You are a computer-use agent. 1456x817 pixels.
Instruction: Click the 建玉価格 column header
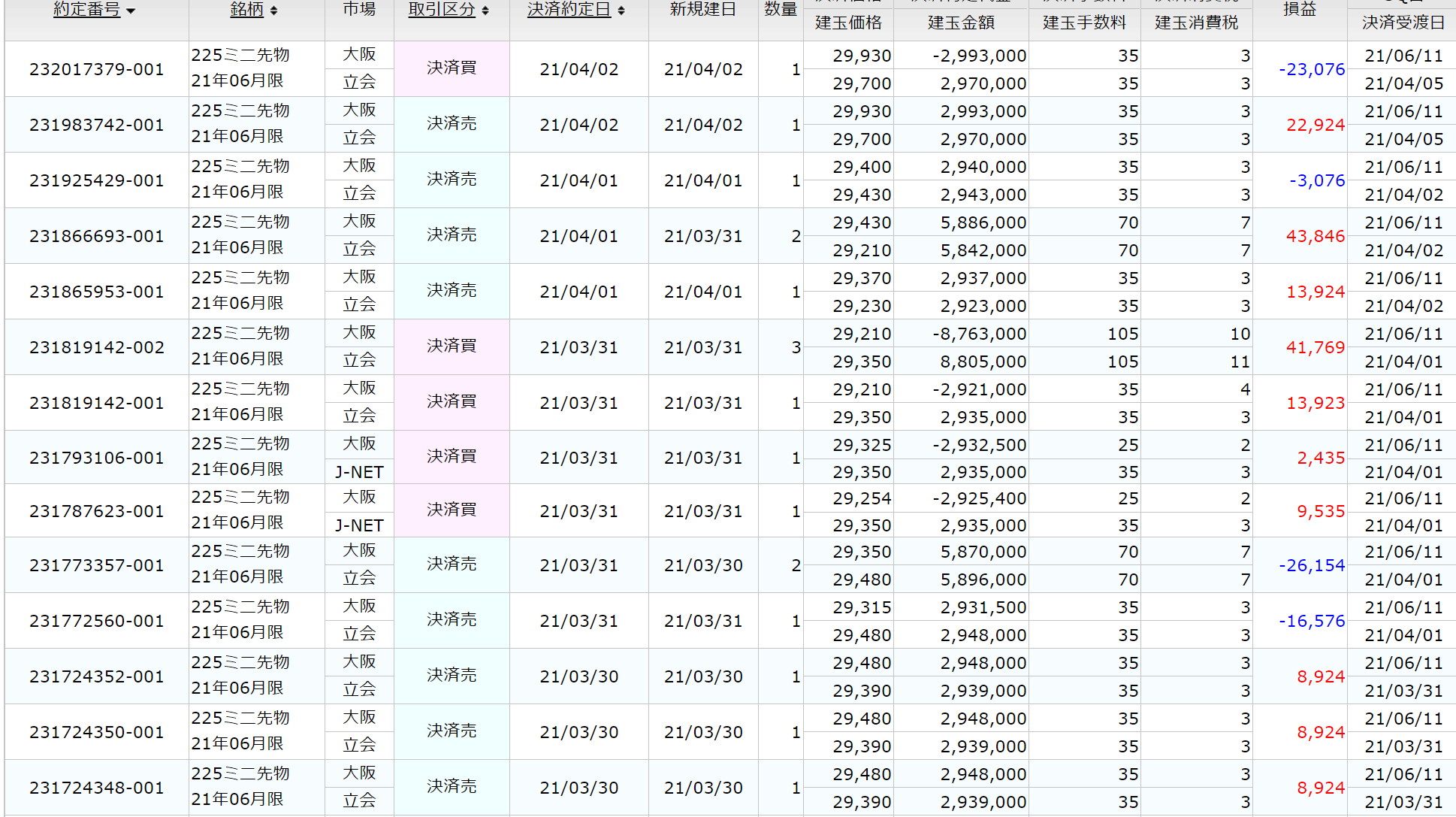[848, 23]
